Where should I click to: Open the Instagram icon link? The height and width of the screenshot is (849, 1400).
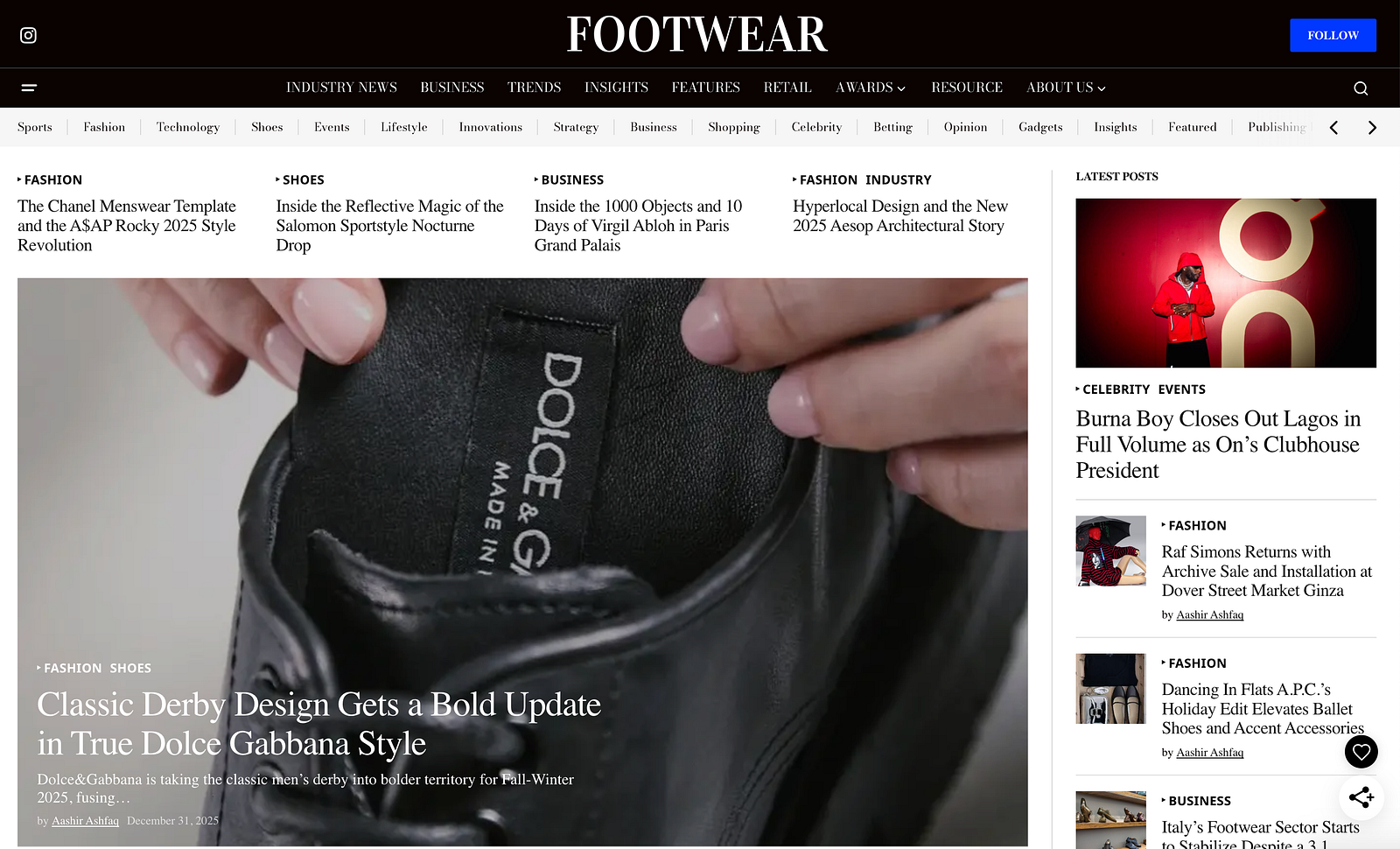pyautogui.click(x=28, y=35)
